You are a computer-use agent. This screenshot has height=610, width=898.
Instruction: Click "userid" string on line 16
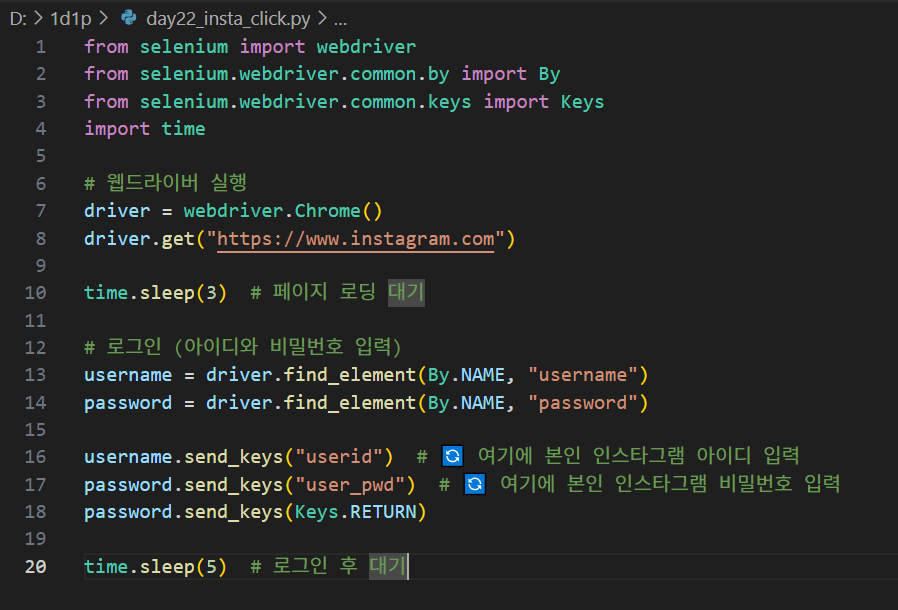tap(339, 456)
